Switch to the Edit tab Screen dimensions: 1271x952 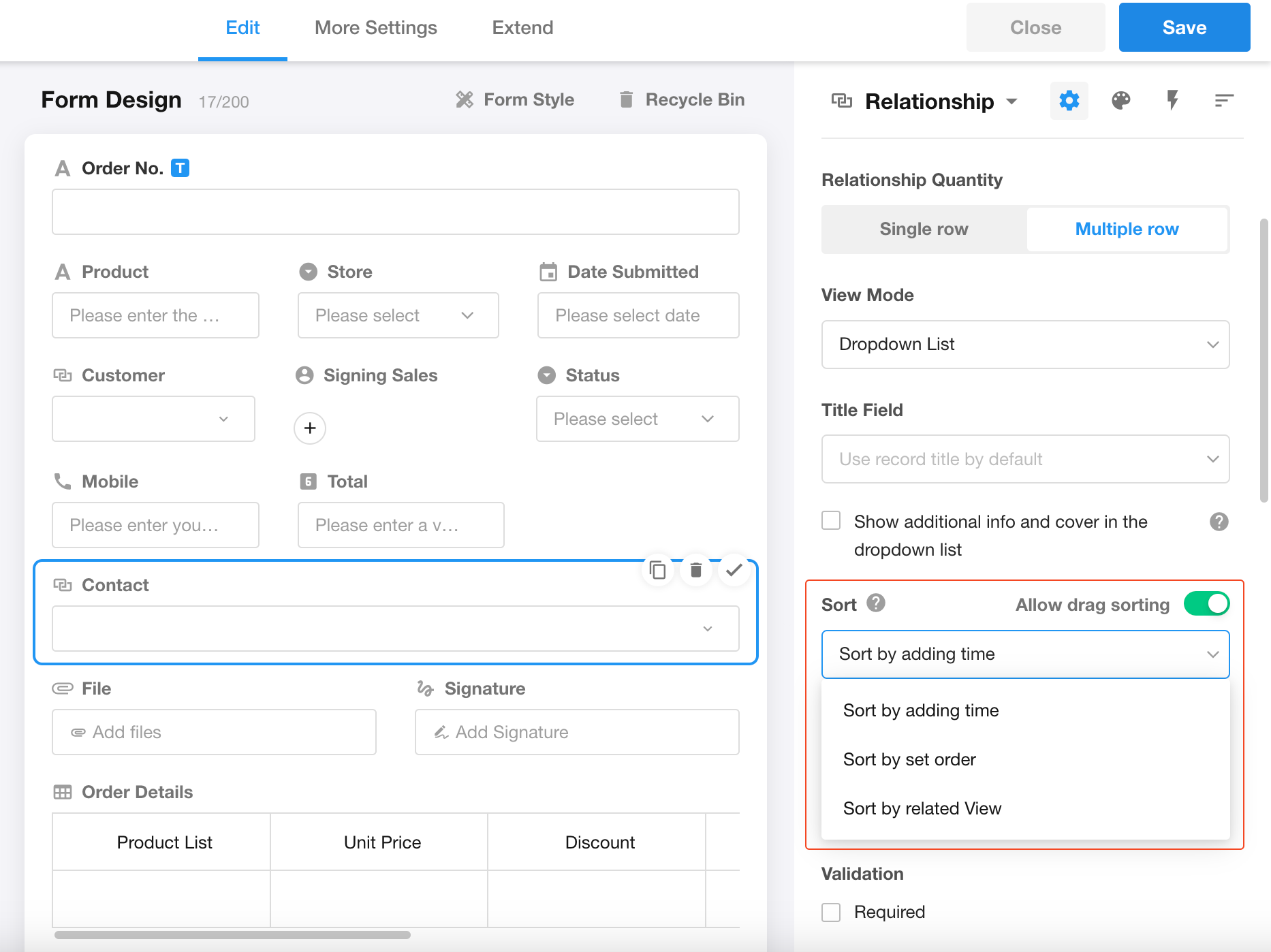tap(242, 28)
